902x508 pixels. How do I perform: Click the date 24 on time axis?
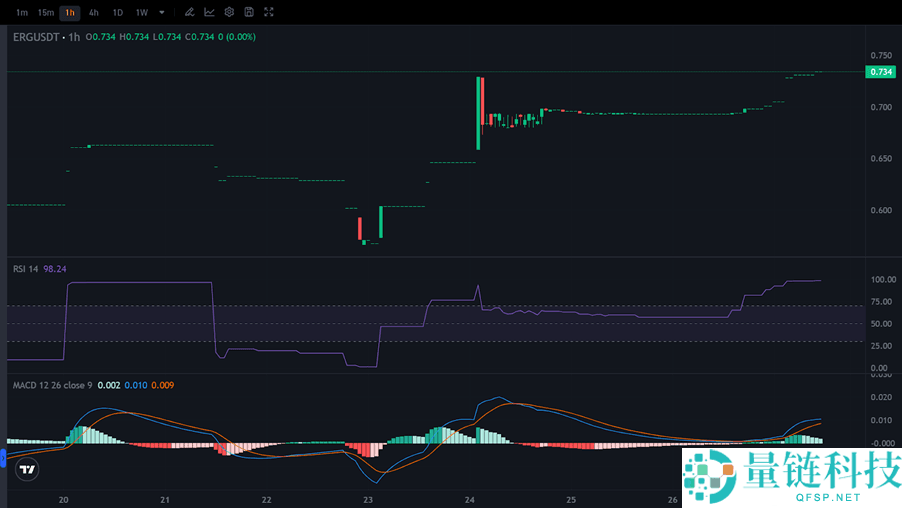click(470, 498)
